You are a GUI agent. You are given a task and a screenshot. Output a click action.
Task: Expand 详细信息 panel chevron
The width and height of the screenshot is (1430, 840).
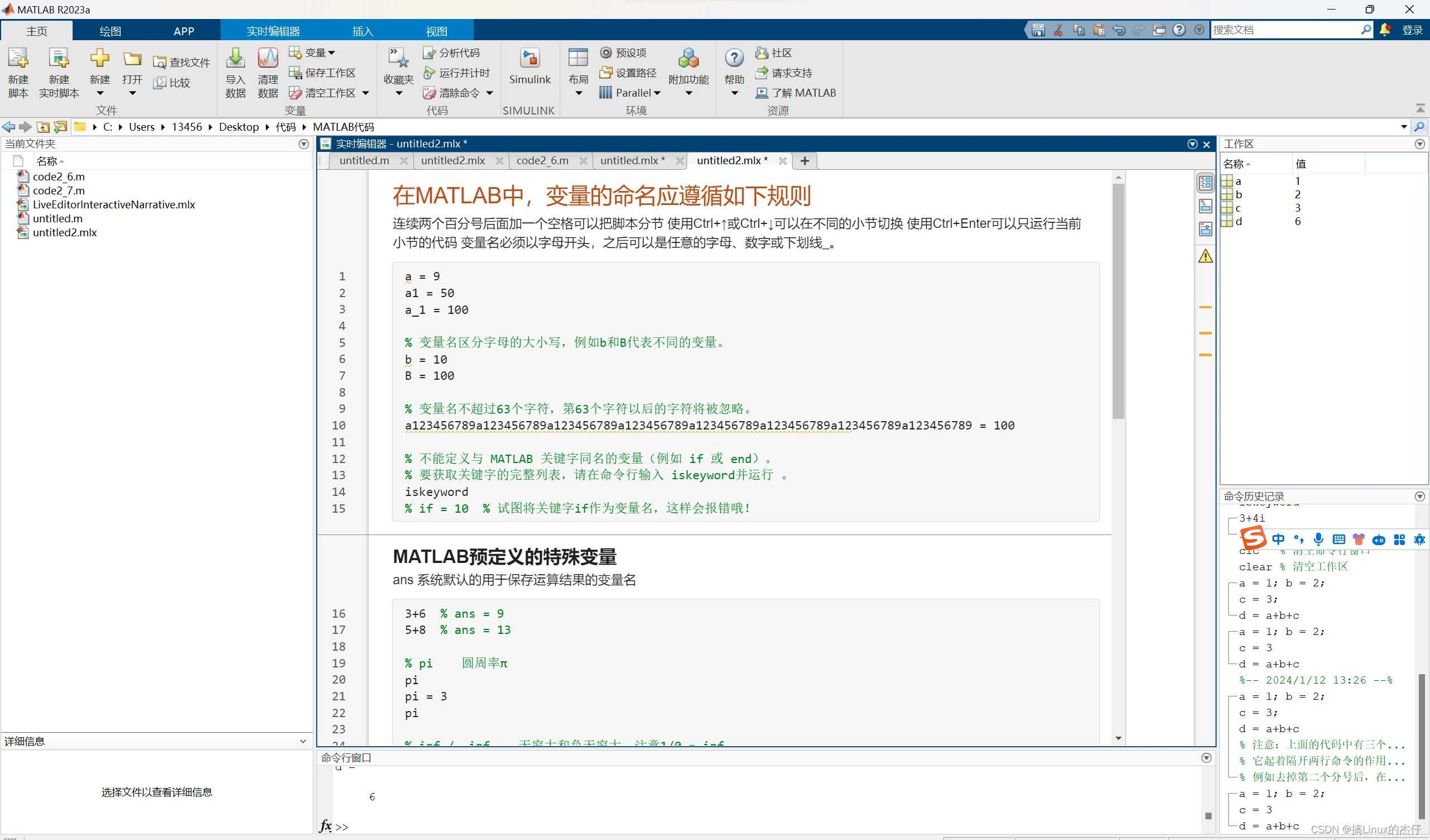(303, 741)
